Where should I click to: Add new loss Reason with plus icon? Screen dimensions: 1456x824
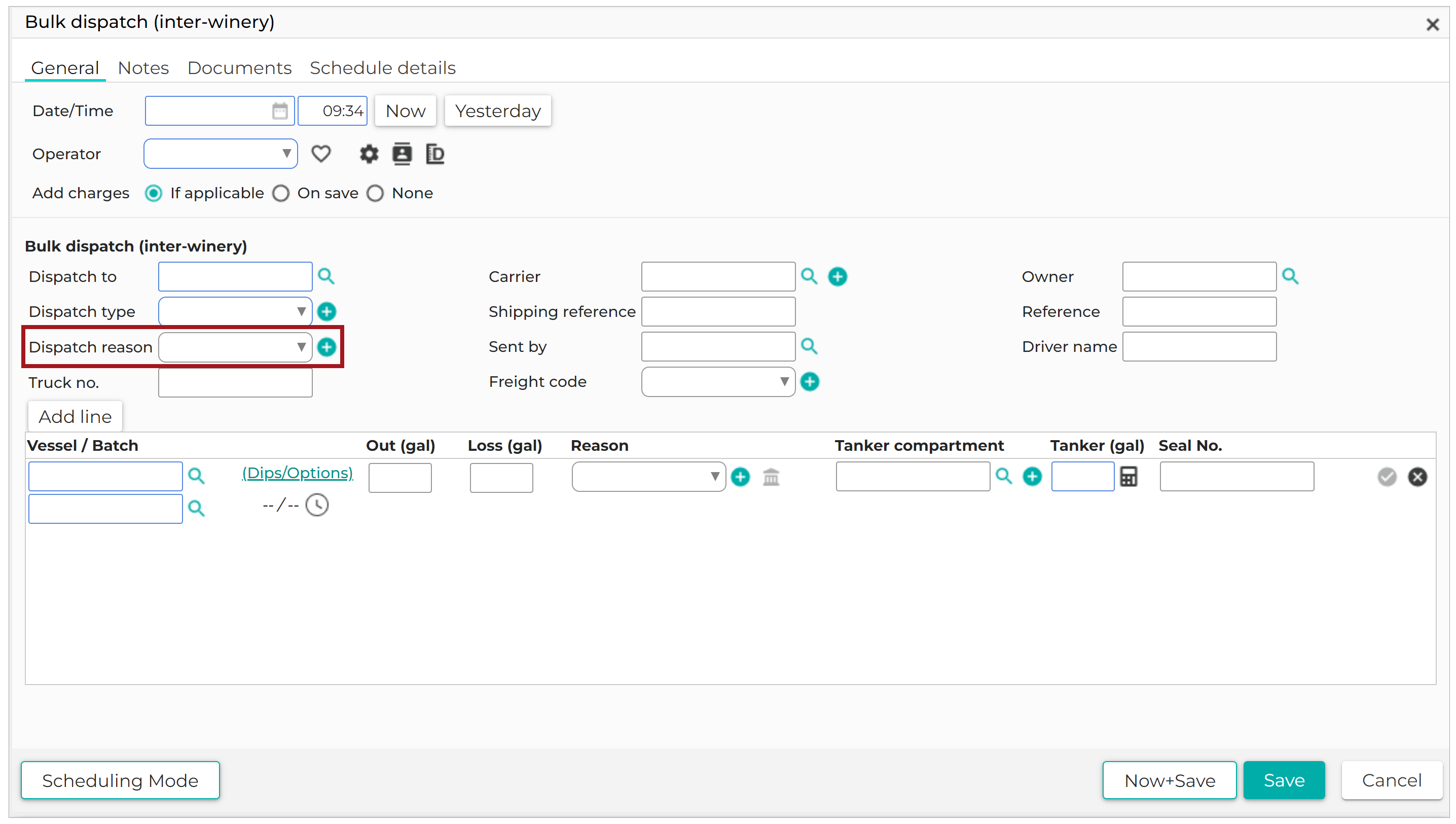tap(740, 477)
